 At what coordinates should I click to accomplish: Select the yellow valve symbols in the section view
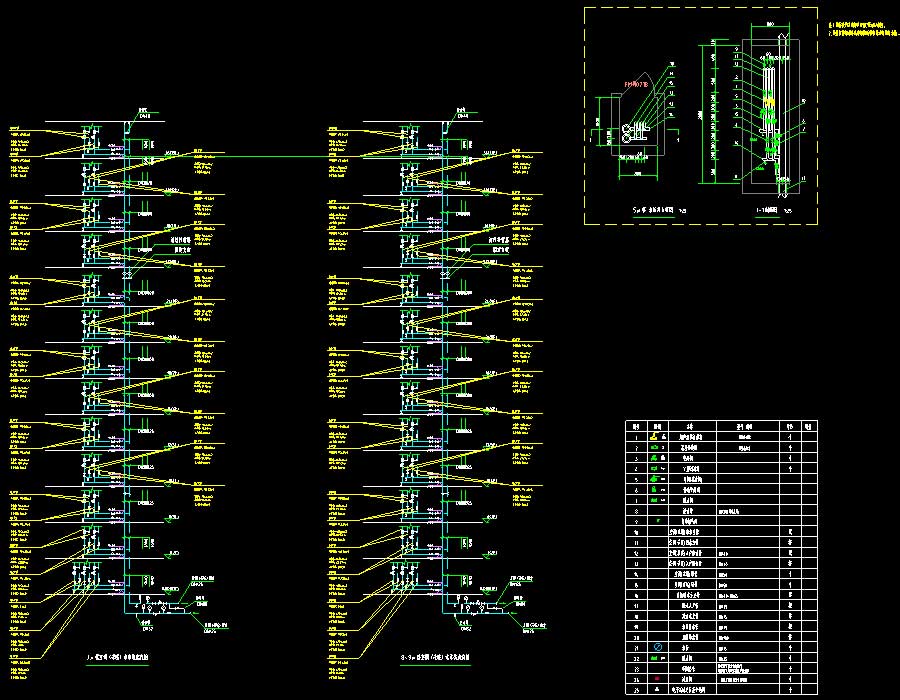click(x=769, y=102)
